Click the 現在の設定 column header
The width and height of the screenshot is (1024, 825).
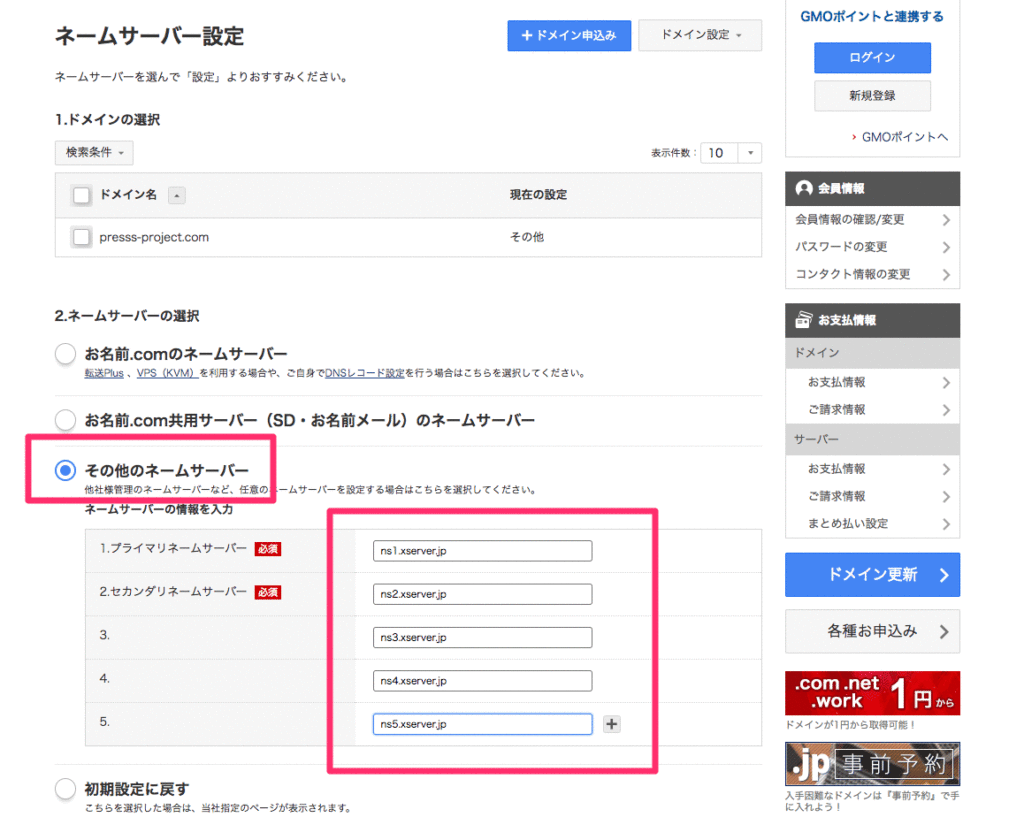point(538,195)
